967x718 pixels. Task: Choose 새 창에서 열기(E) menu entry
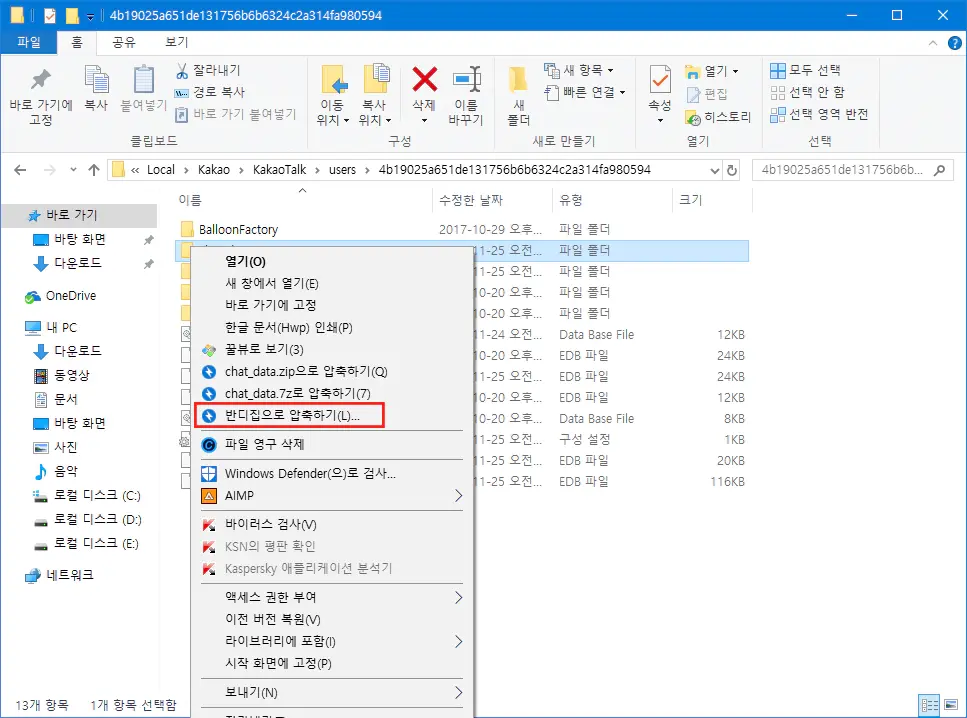tap(332, 283)
